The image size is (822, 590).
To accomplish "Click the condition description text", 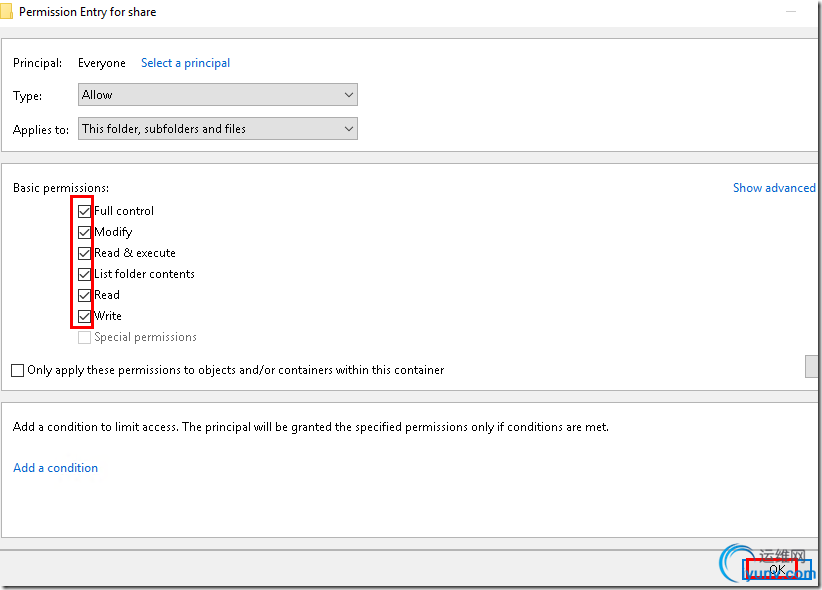I will 310,427.
